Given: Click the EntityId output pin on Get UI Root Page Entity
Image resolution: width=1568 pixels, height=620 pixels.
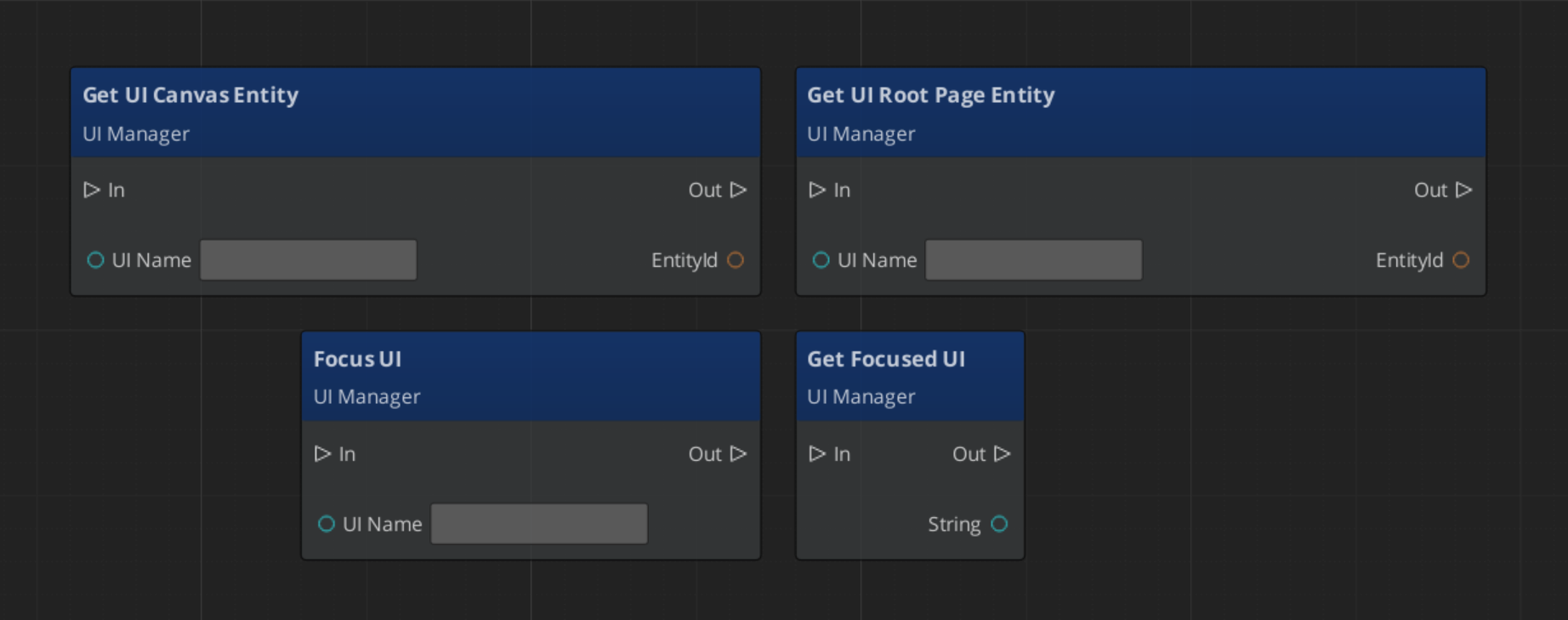Looking at the screenshot, I should 1461,260.
